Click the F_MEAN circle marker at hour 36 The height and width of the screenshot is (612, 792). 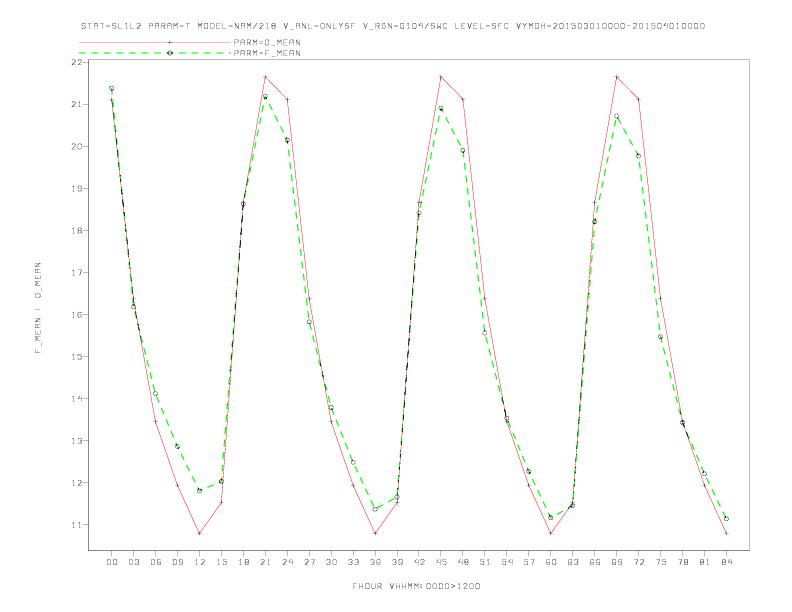click(x=375, y=509)
